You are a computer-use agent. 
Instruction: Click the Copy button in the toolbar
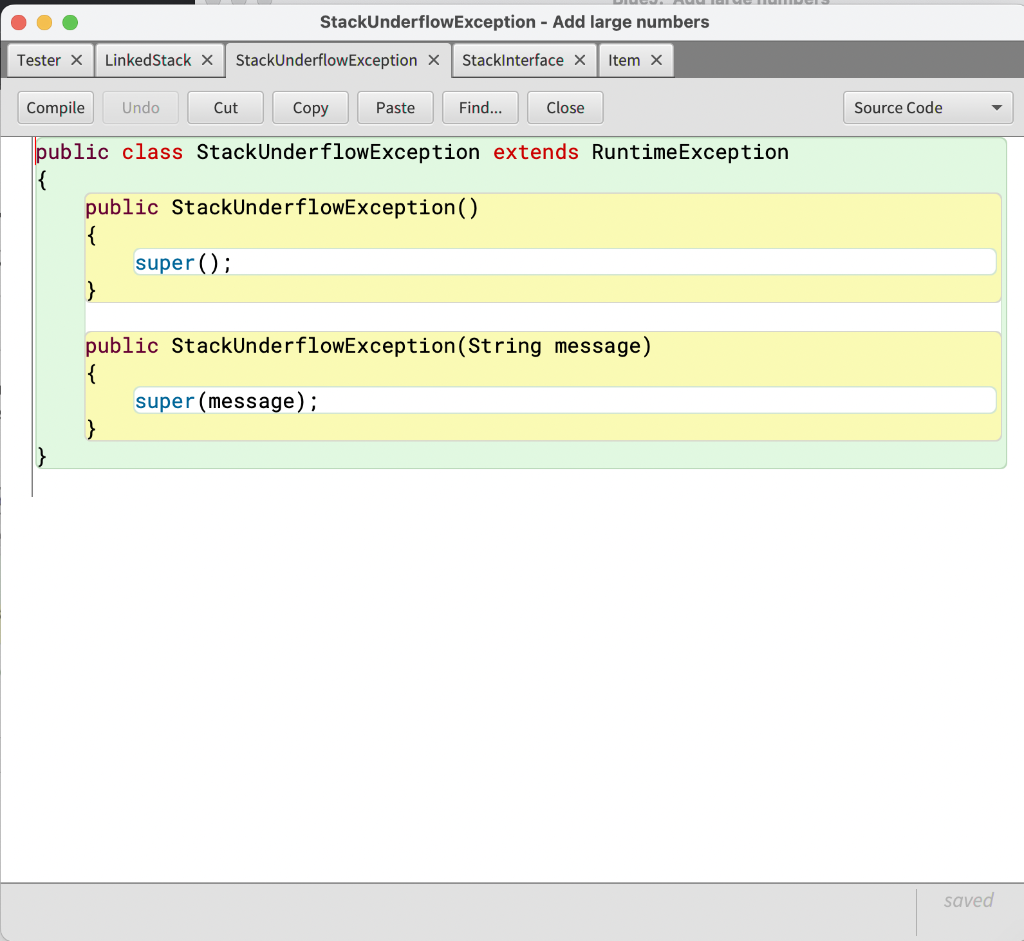[x=310, y=108]
